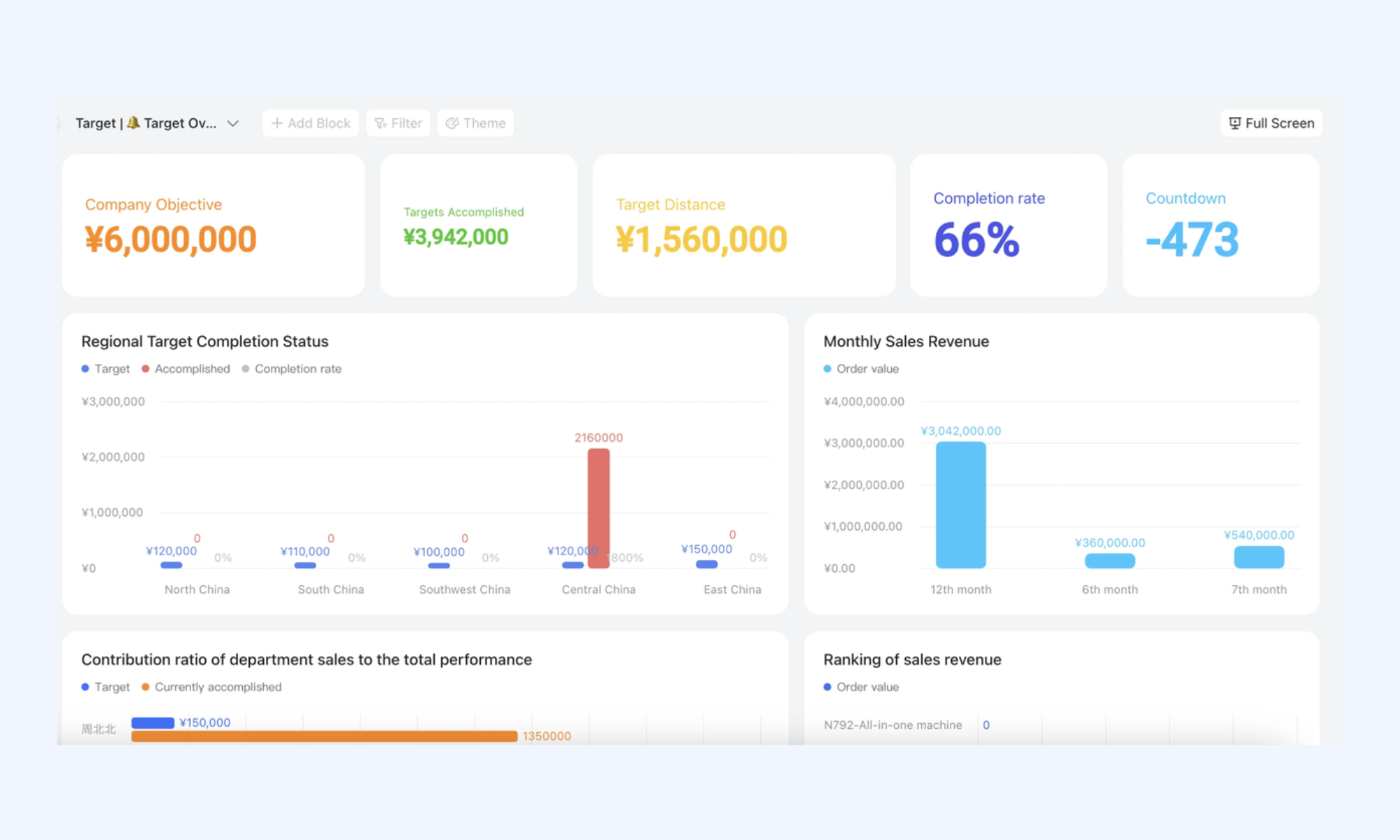Toggle the Target legend in Regional chart
This screenshot has height=840, width=1400.
pos(106,369)
